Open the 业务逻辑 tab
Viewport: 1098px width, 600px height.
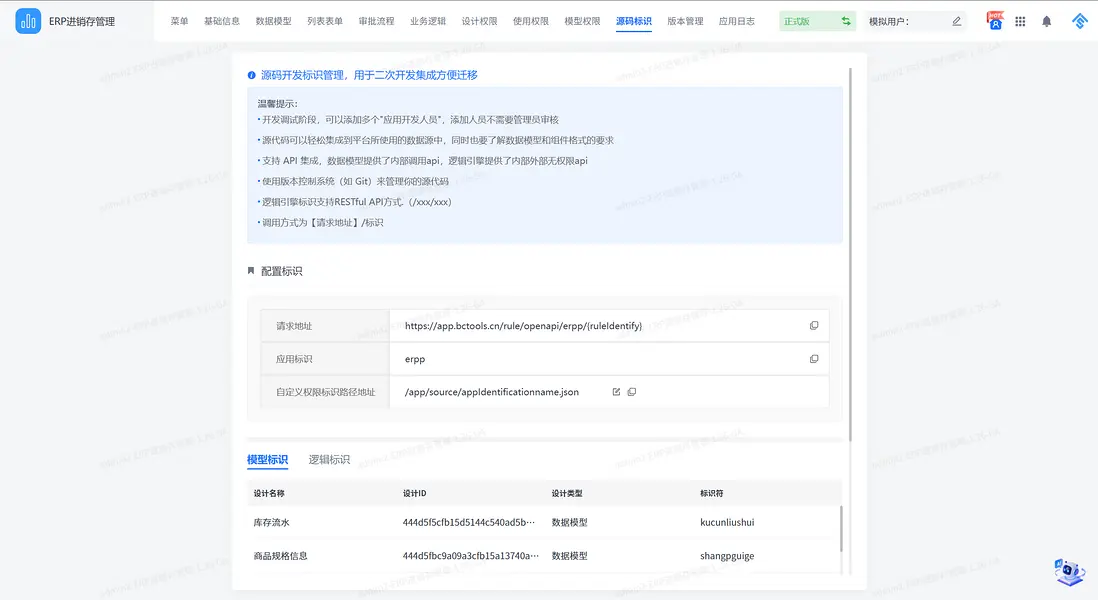(428, 21)
